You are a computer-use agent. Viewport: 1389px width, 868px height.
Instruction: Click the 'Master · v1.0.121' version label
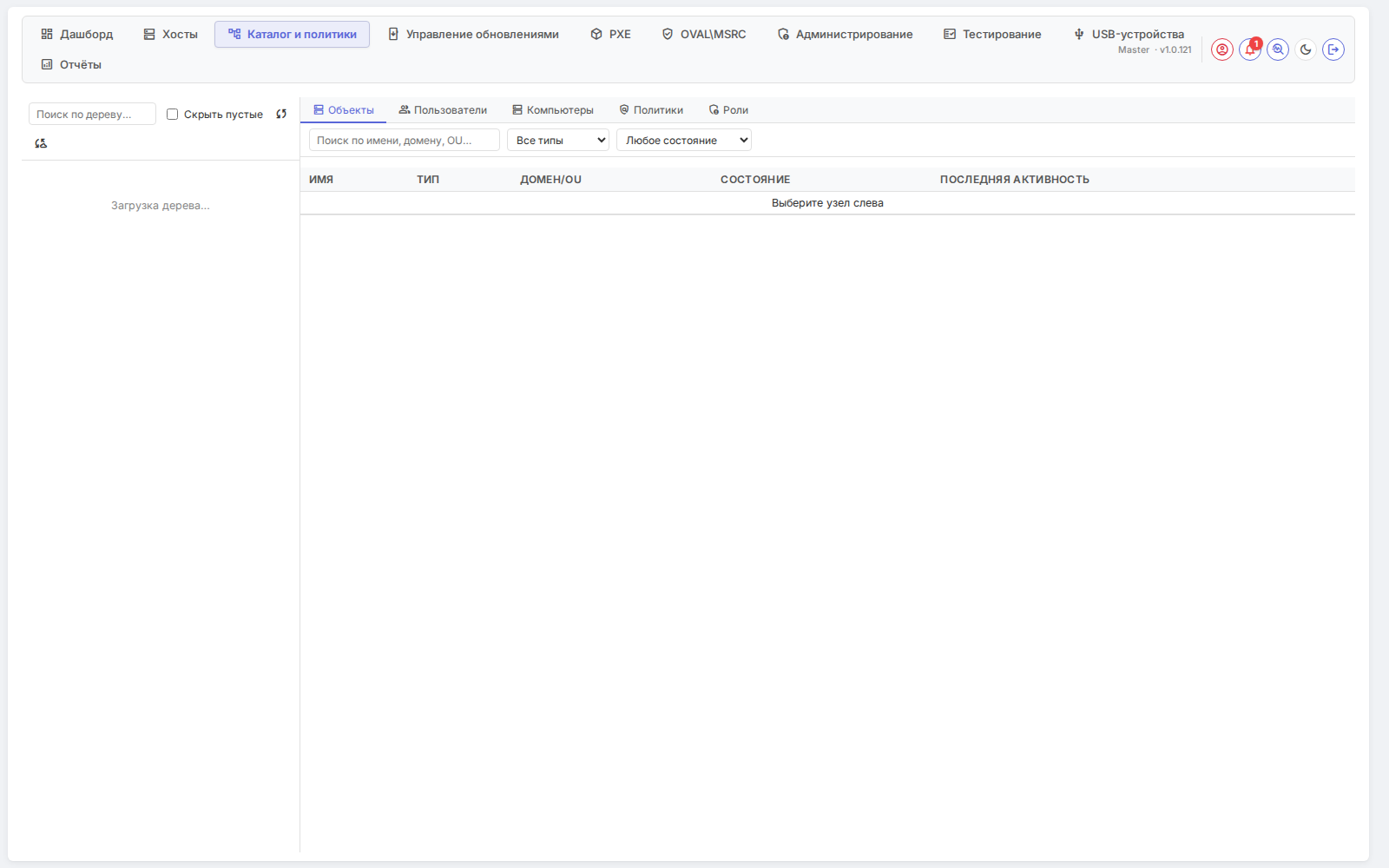pyautogui.click(x=1155, y=50)
